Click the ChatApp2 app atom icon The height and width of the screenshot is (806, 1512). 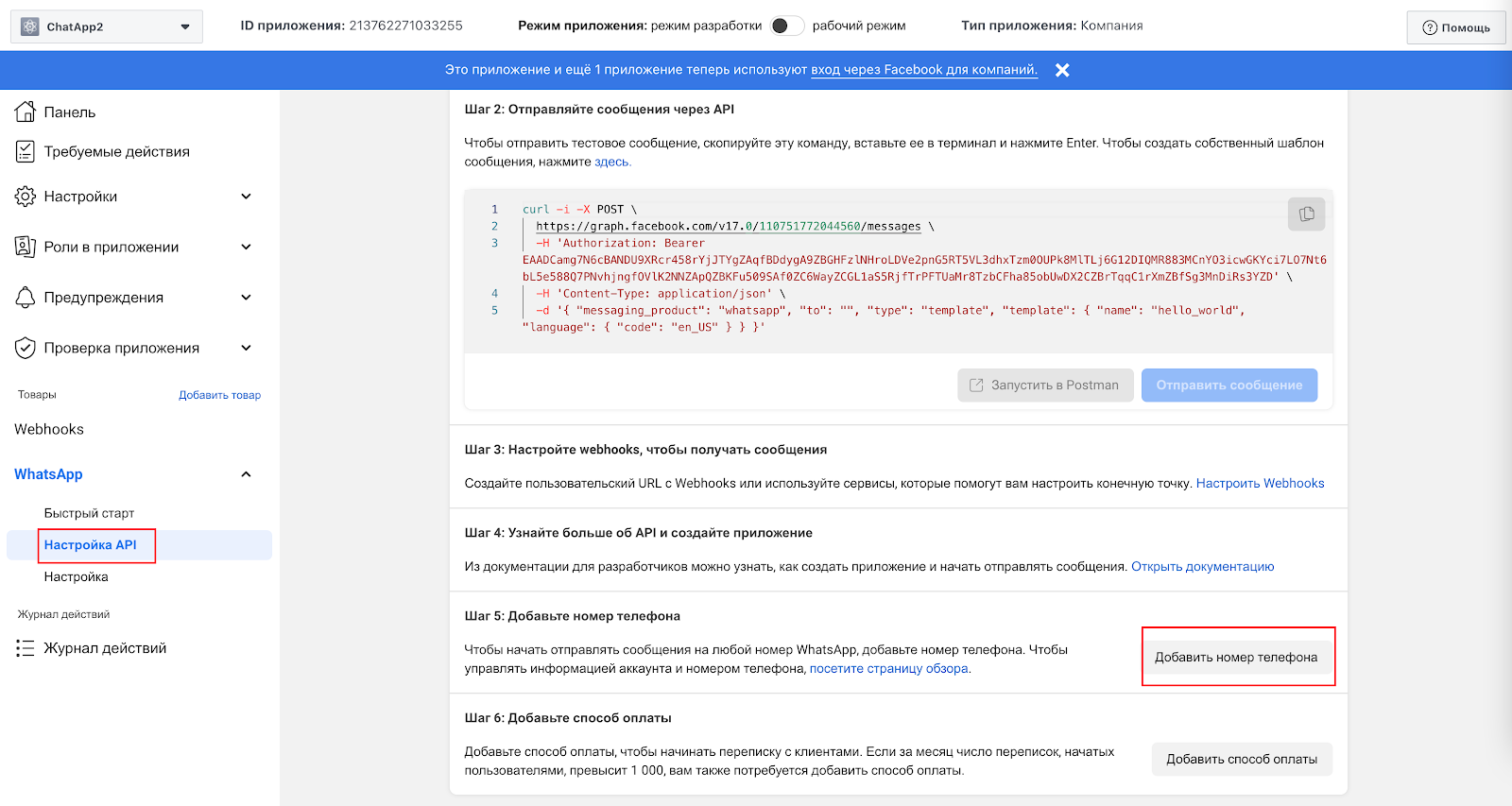point(30,26)
